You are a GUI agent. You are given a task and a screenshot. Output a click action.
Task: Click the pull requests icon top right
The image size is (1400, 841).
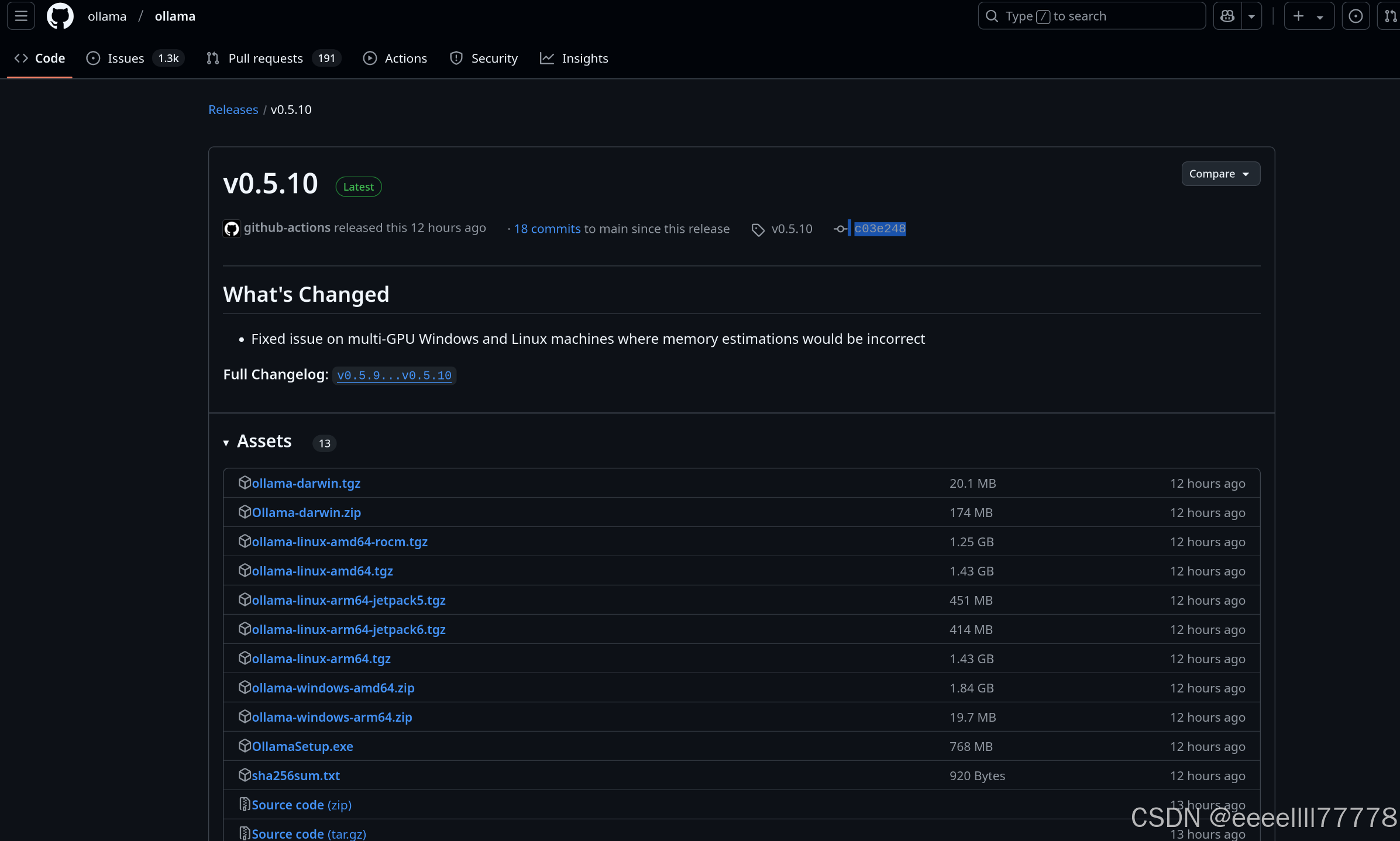(x=1391, y=16)
